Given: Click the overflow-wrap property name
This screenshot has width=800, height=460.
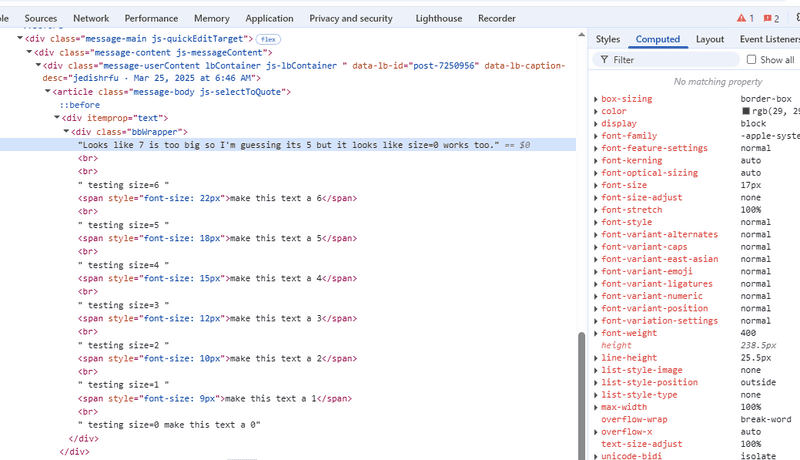Looking at the screenshot, I should 634,419.
